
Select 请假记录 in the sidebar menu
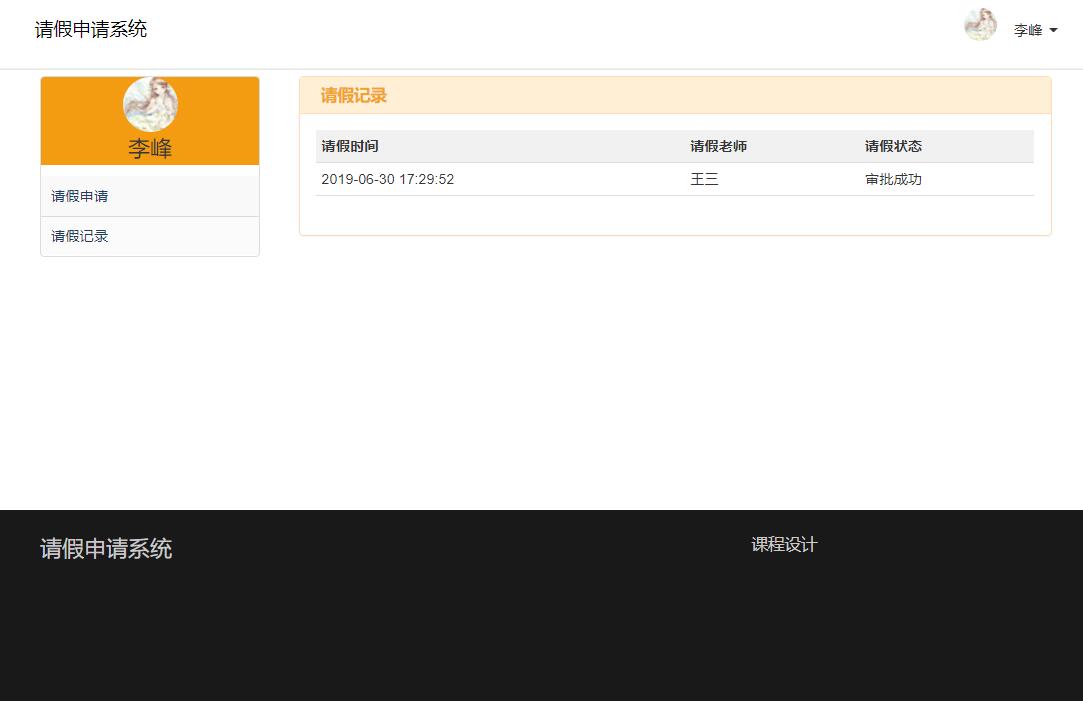(x=79, y=236)
